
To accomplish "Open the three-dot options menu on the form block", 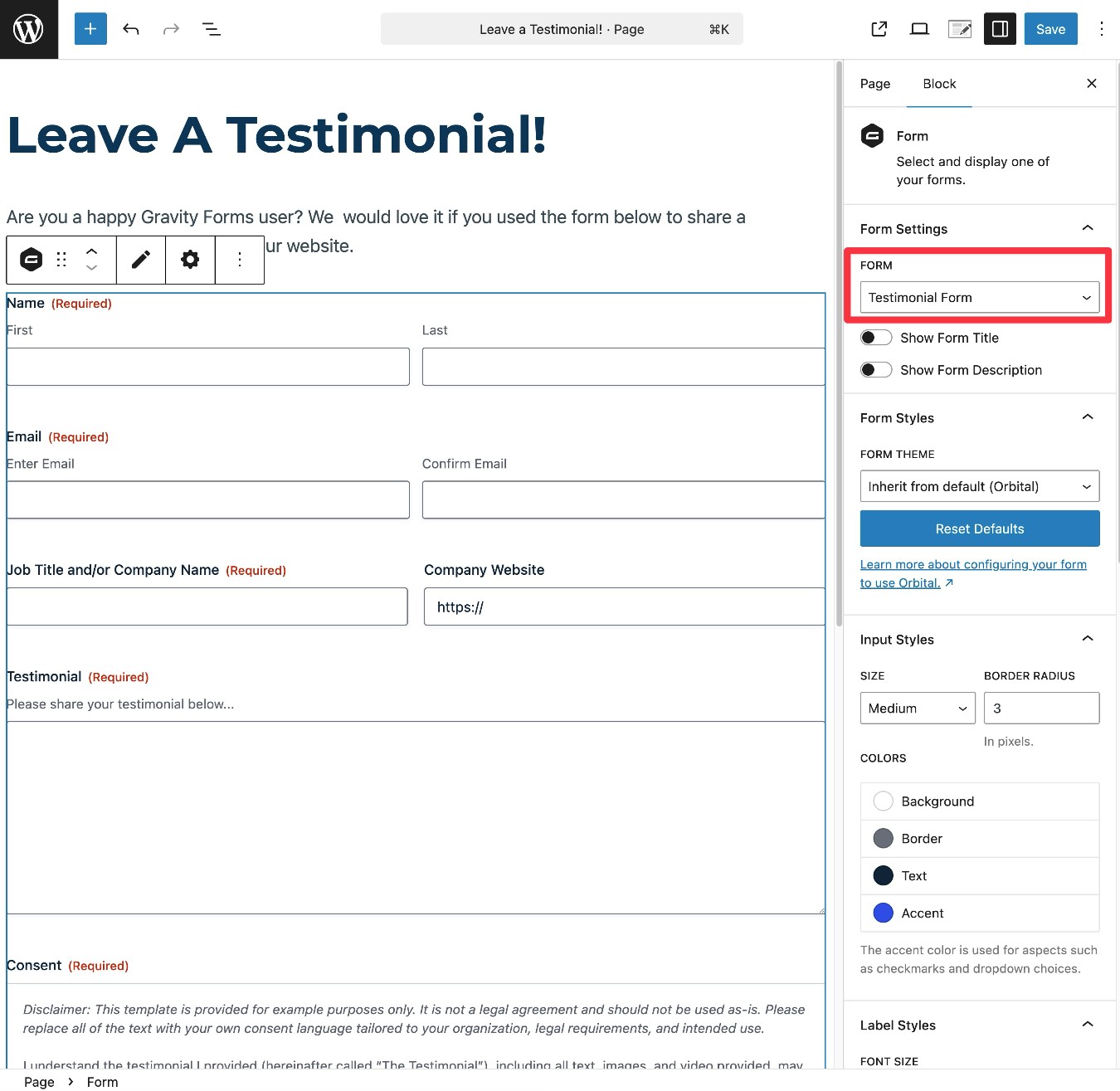I will click(x=240, y=260).
